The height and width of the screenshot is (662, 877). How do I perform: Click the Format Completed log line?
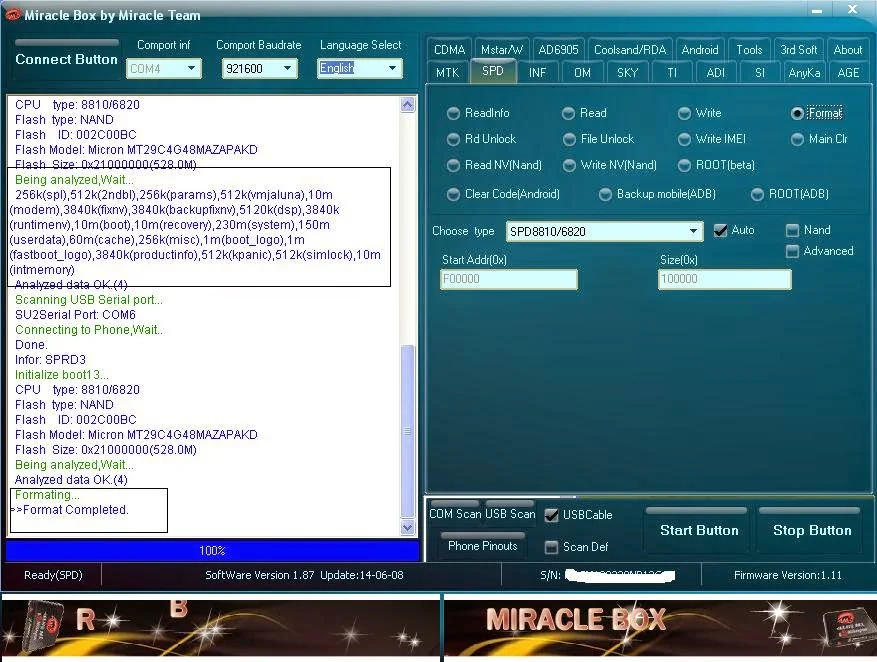(x=71, y=510)
